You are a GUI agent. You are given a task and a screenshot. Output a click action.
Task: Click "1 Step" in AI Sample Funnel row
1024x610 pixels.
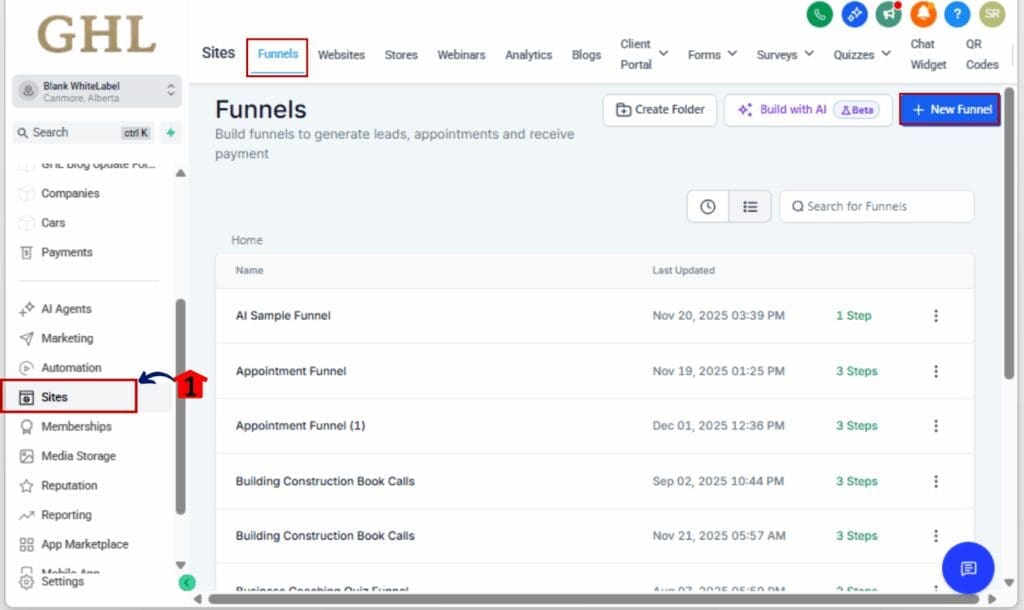854,315
